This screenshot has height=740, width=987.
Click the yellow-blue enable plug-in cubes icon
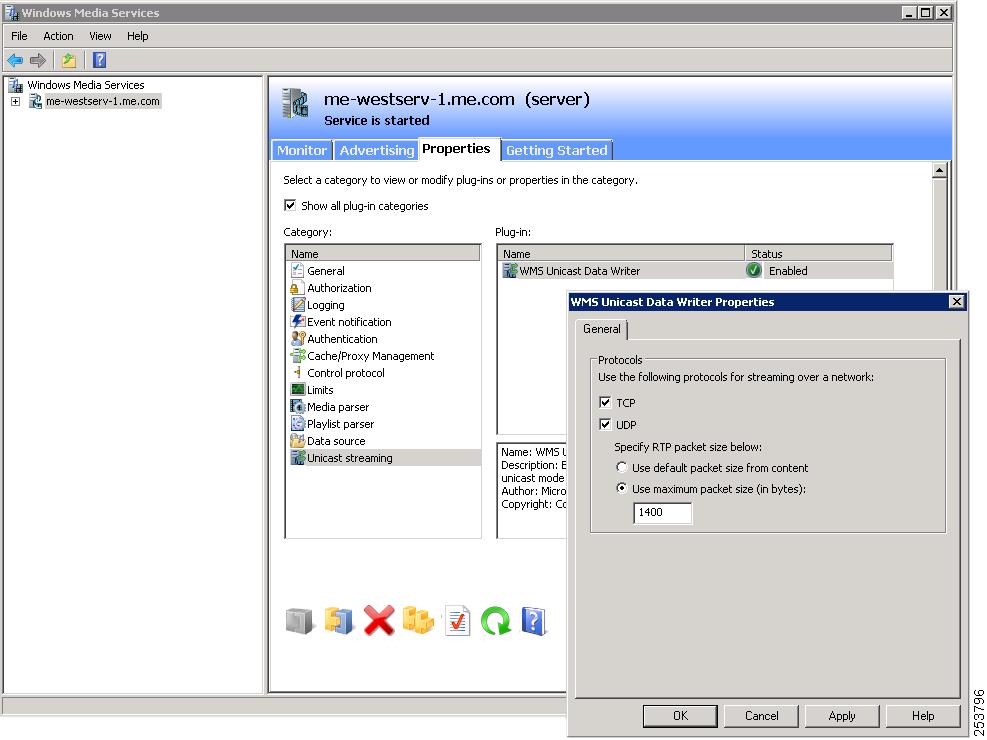pos(339,621)
